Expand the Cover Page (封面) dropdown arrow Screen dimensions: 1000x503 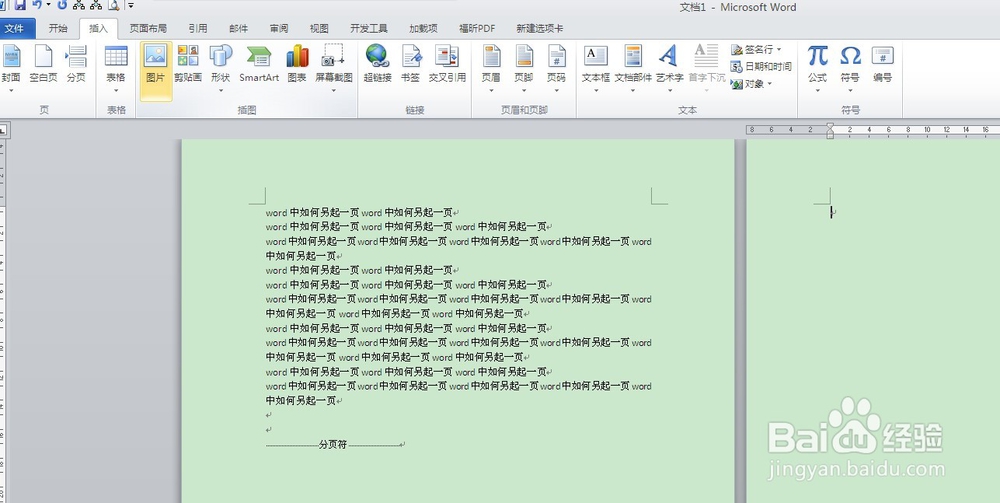coord(10,91)
